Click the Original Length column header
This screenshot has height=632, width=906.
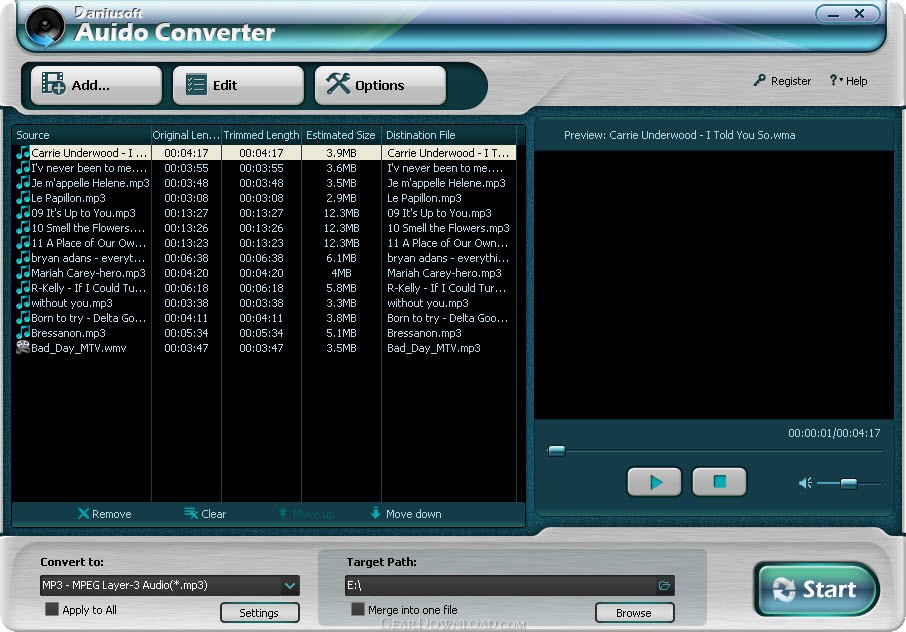click(x=186, y=135)
